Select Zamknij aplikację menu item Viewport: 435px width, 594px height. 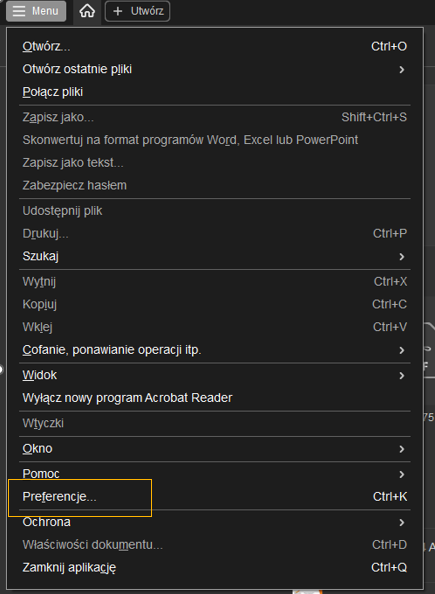point(215,568)
